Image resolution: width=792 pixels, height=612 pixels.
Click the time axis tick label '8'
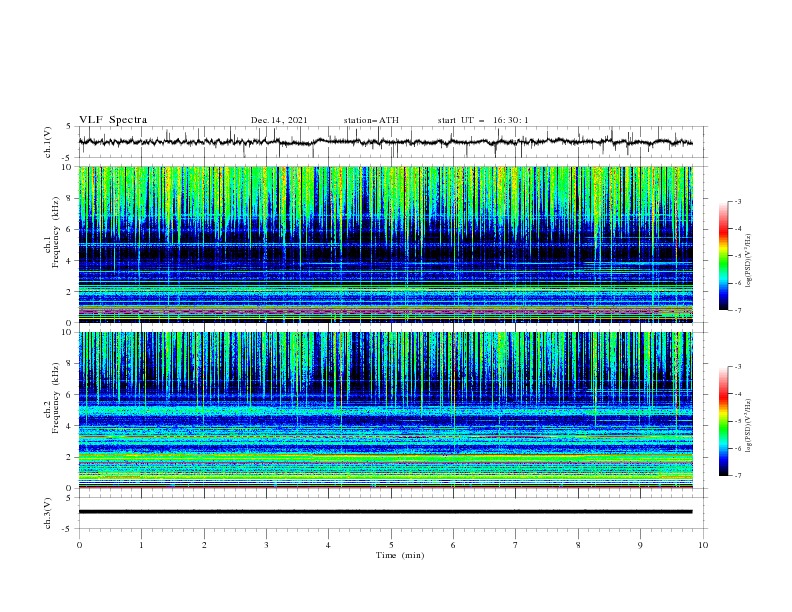point(578,545)
